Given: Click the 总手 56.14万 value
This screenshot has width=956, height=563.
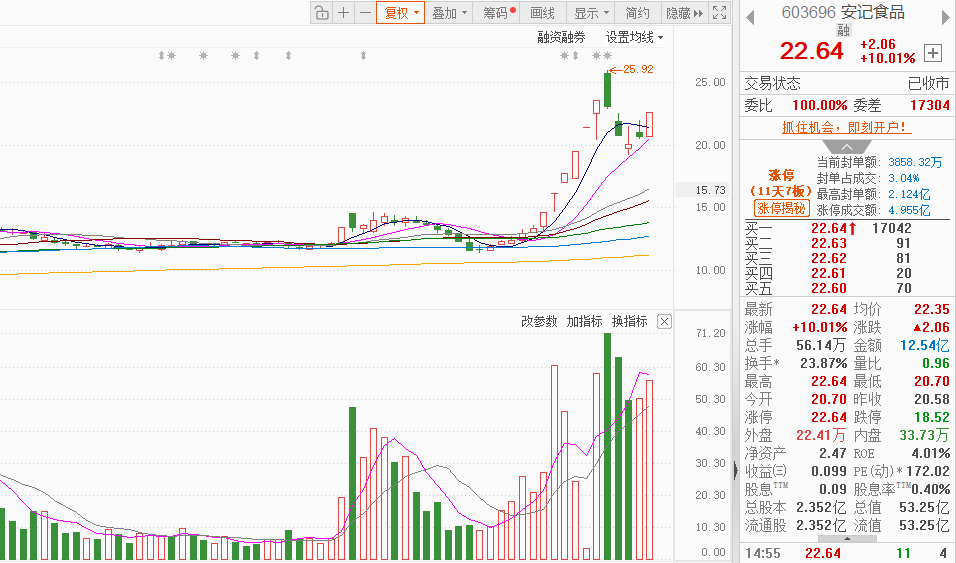Looking at the screenshot, I should (x=821, y=345).
